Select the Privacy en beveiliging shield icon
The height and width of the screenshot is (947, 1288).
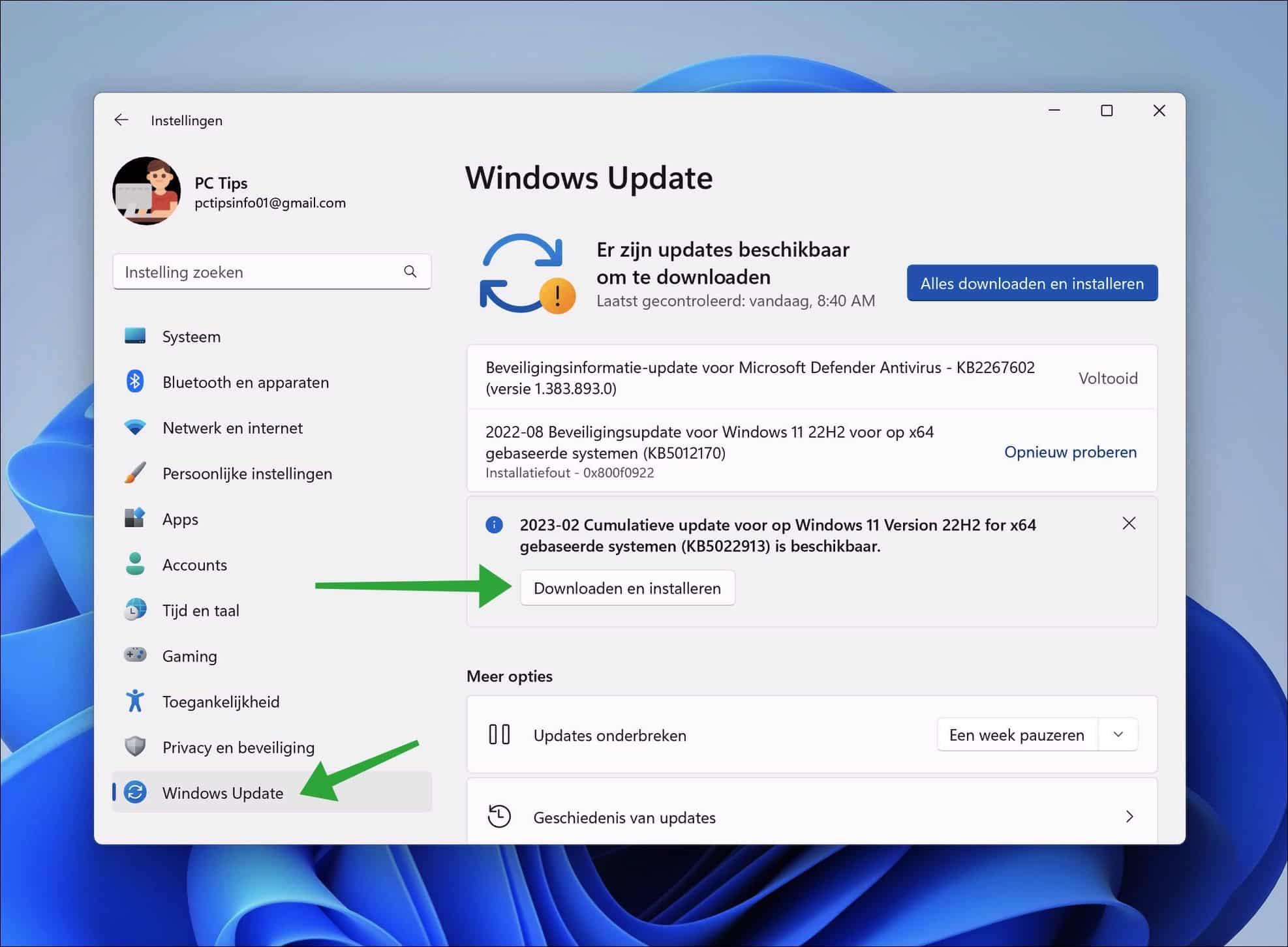click(x=135, y=747)
